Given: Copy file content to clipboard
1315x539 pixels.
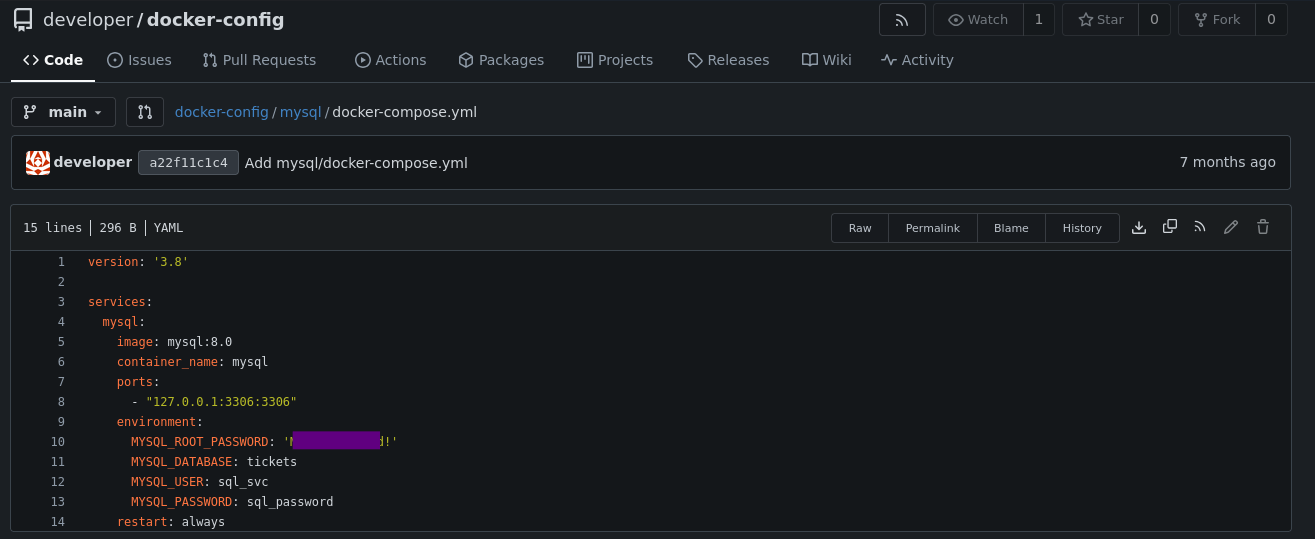Looking at the screenshot, I should coord(1169,228).
